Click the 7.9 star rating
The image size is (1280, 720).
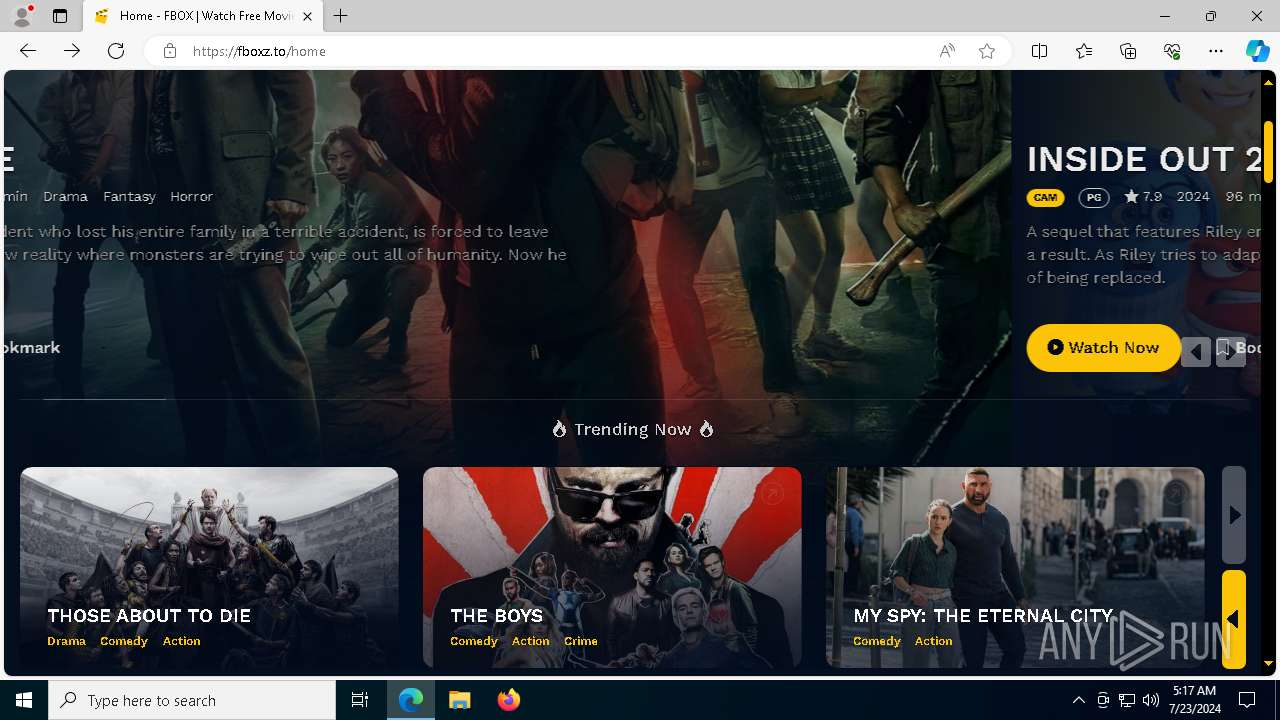(1143, 196)
